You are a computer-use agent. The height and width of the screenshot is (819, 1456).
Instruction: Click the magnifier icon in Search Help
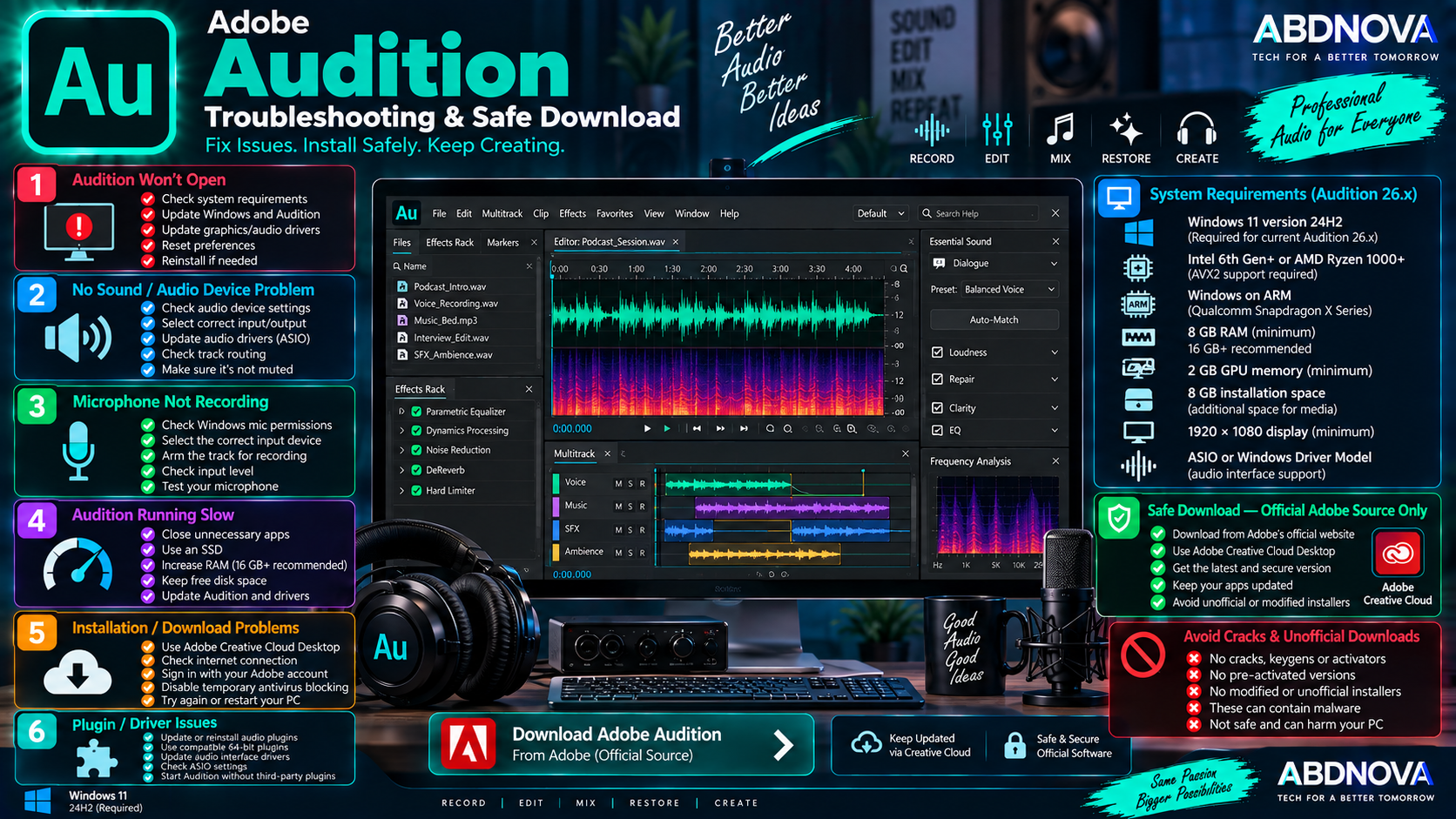[927, 213]
